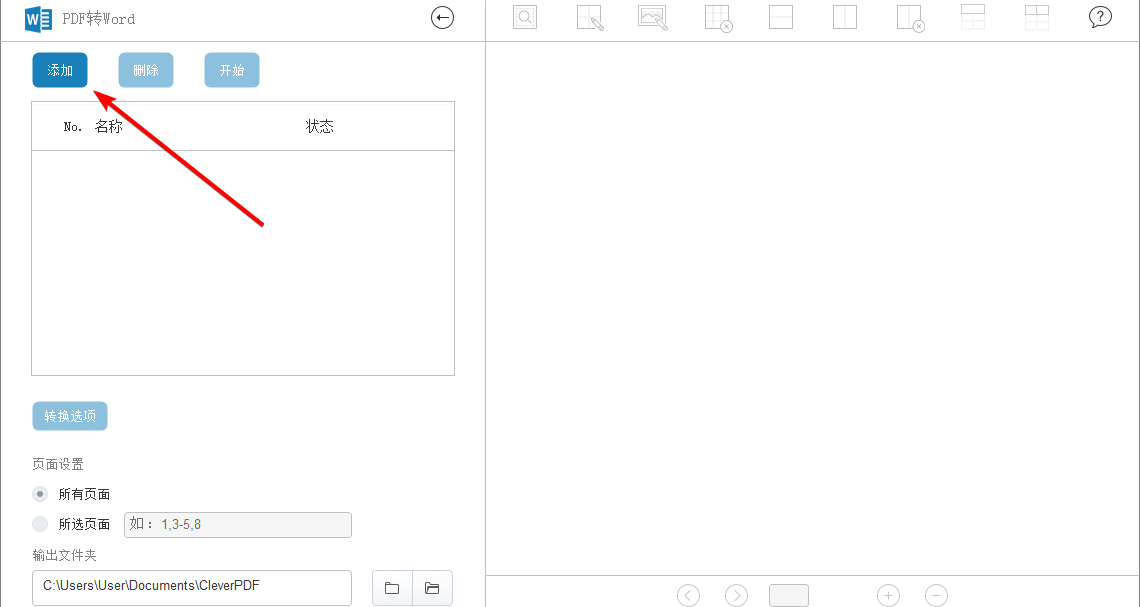Click the back arrow in the header
The image size is (1140, 607).
coord(442,17)
